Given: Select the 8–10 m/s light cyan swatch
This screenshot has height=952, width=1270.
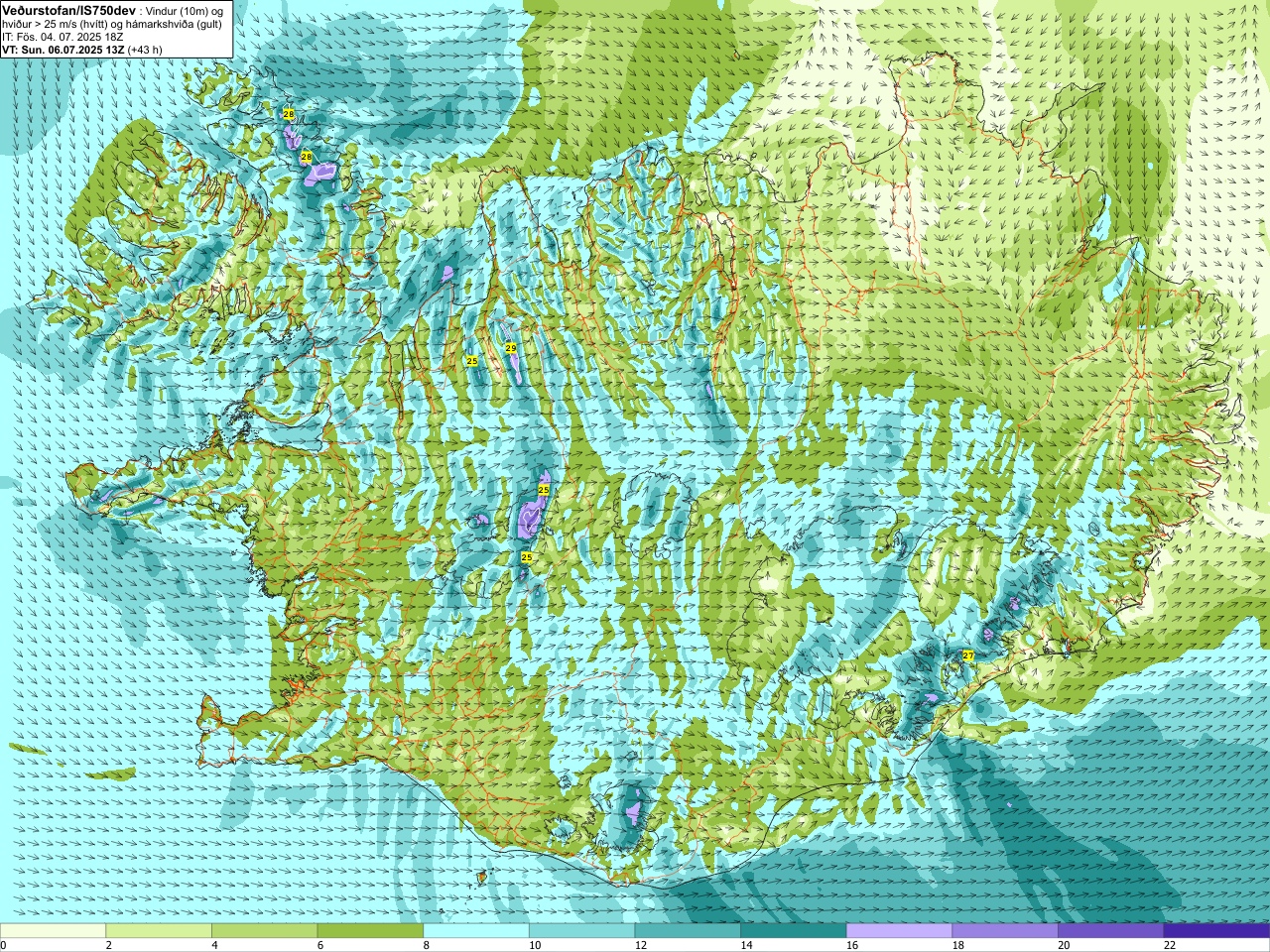Looking at the screenshot, I should [476, 931].
